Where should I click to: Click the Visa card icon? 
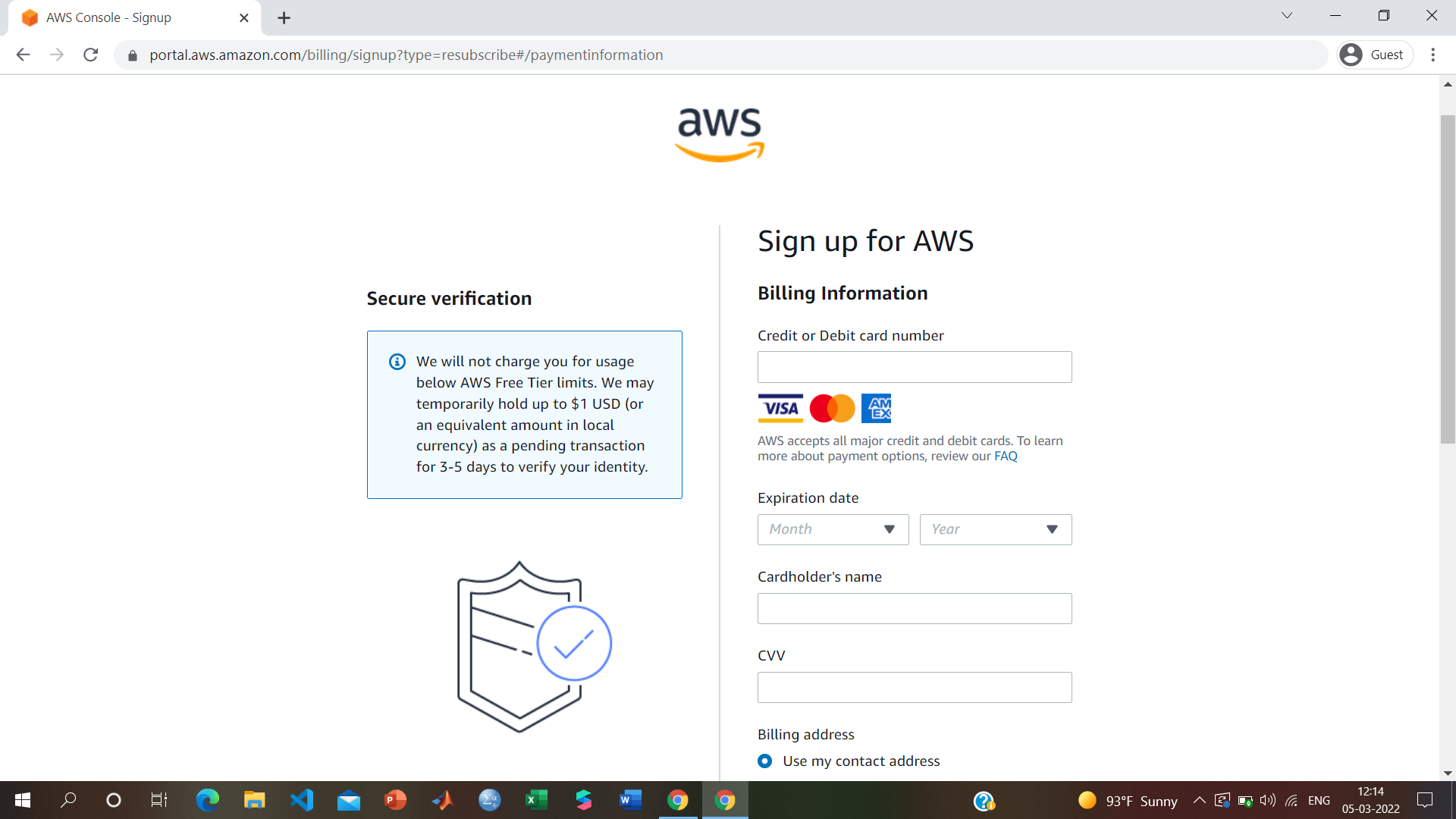779,408
